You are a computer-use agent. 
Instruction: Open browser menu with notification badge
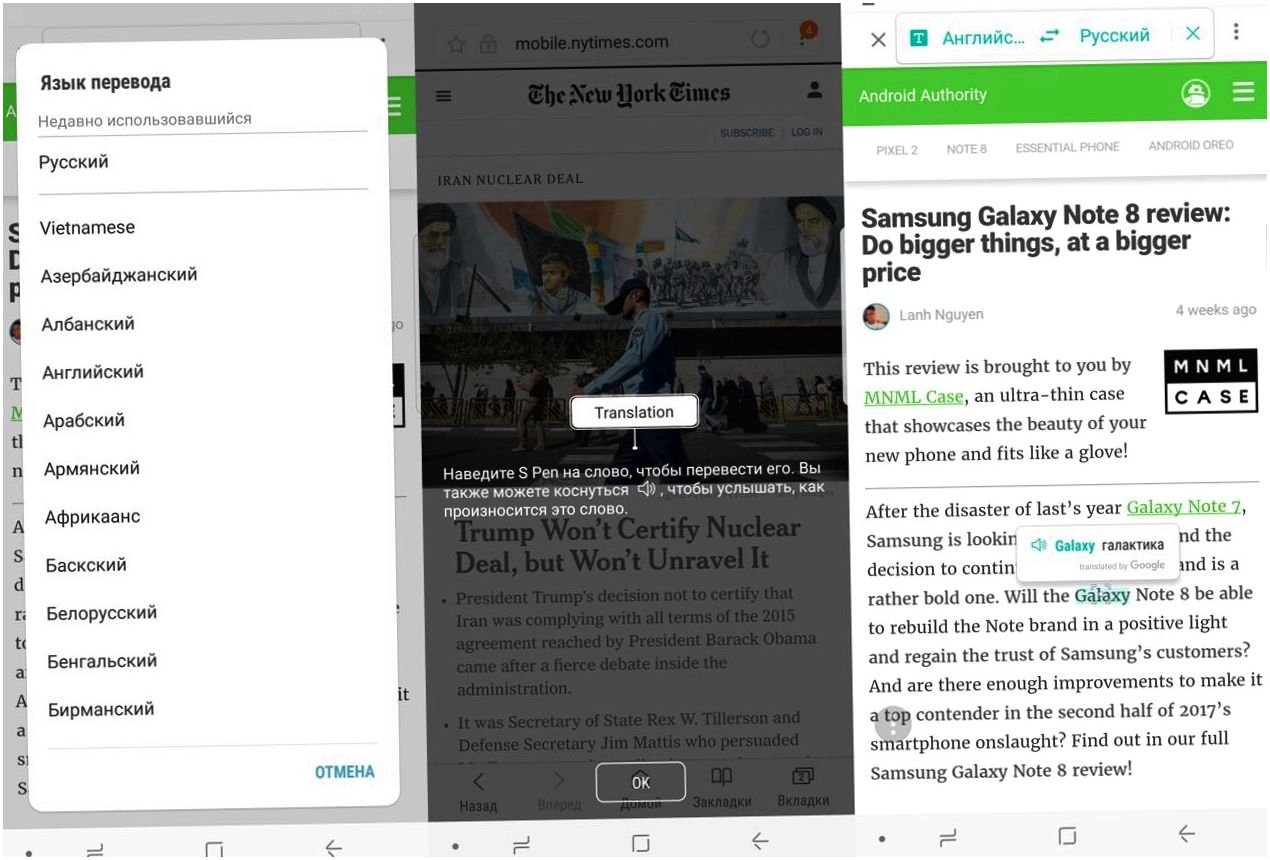coord(803,38)
